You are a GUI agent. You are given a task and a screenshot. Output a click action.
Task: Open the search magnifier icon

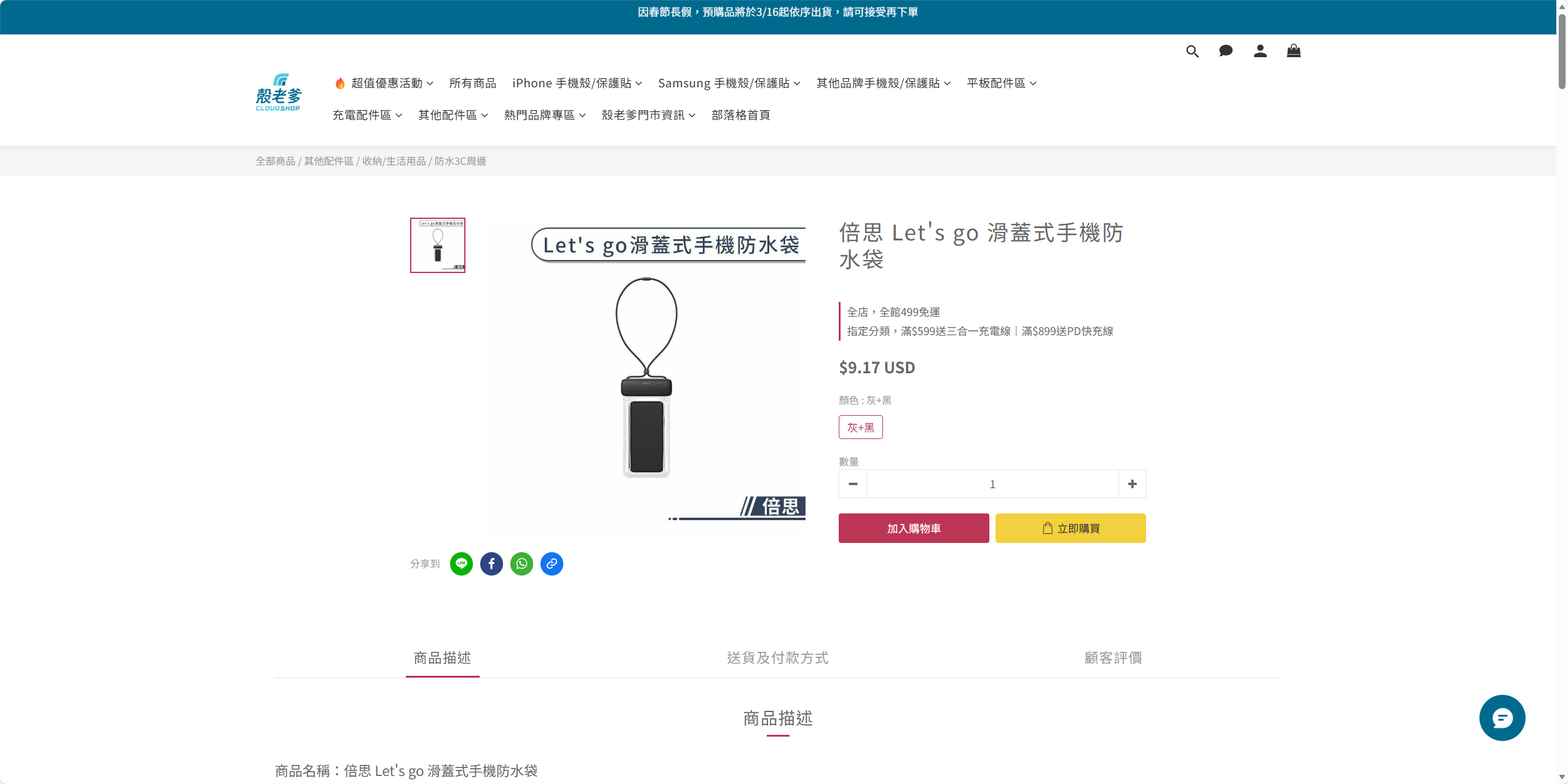(x=1192, y=52)
